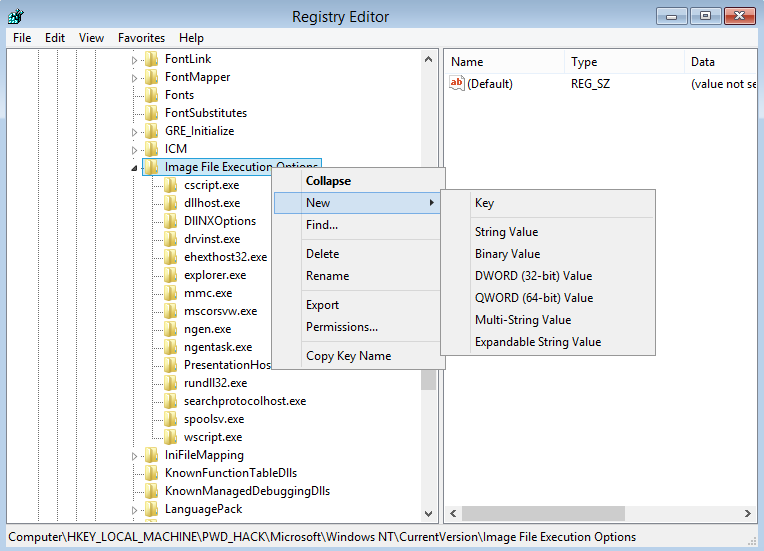Open the Favorites menu
The width and height of the screenshot is (764, 551).
pos(141,38)
